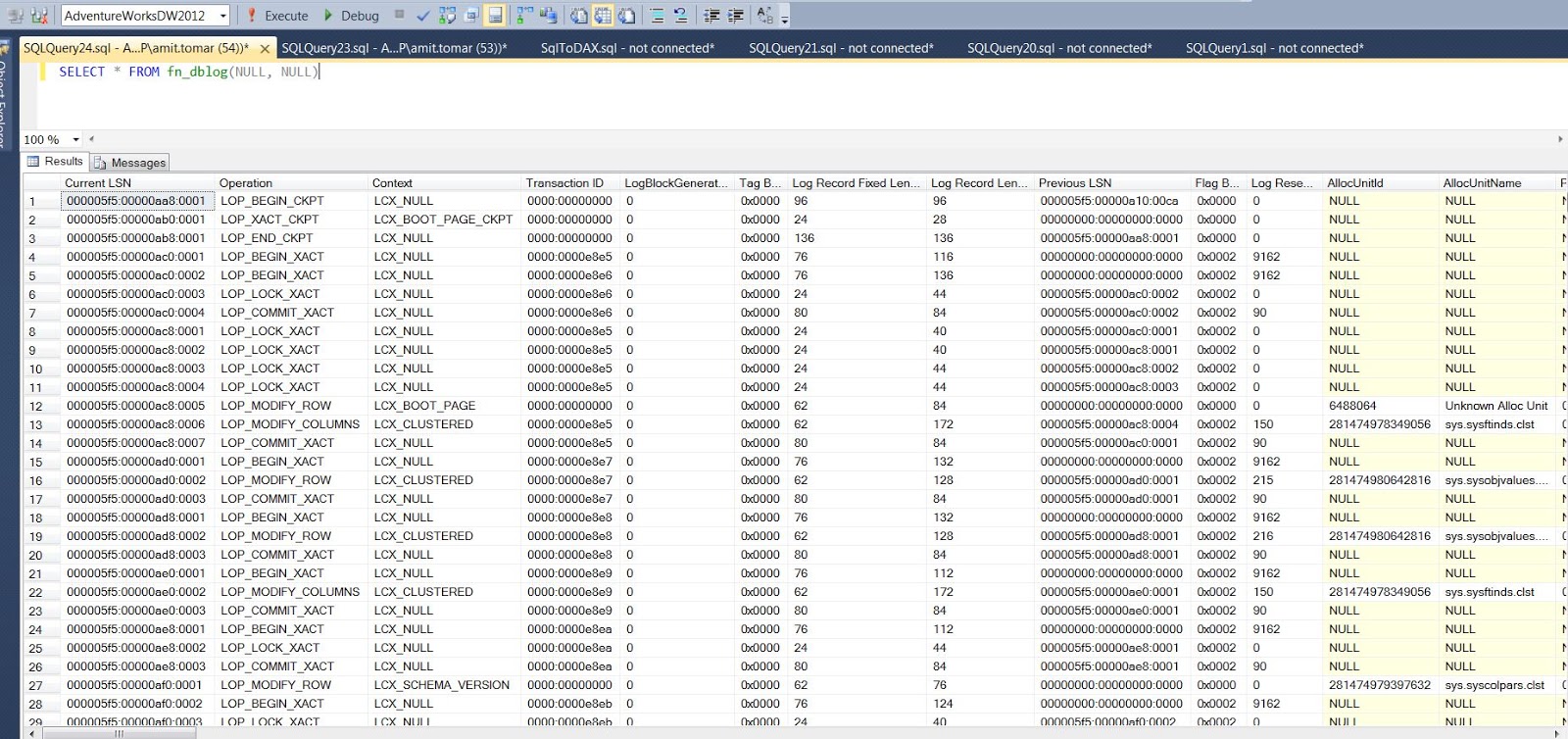This screenshot has height=739, width=1568.
Task: Click the editor horizontal scroll-left arrow
Action: (x=91, y=139)
